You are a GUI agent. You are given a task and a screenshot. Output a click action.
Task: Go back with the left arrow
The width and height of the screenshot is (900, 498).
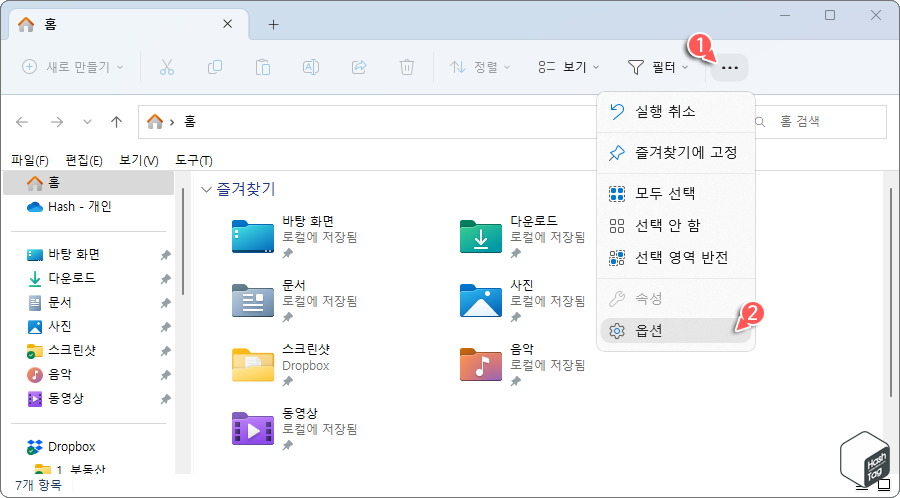[22, 122]
